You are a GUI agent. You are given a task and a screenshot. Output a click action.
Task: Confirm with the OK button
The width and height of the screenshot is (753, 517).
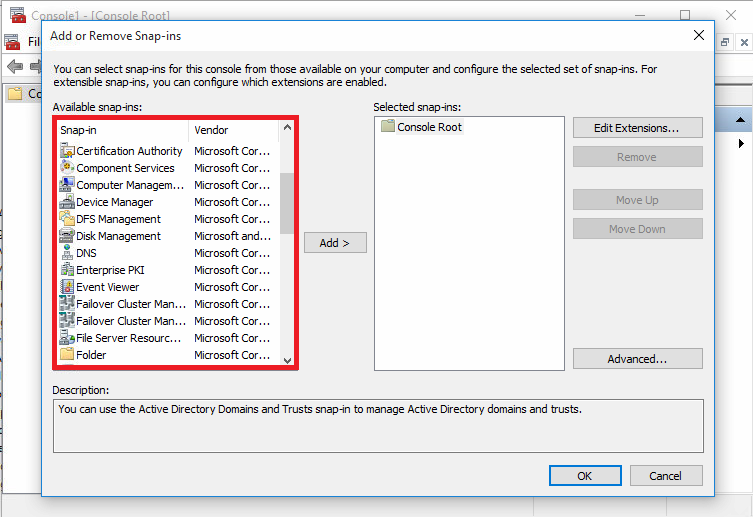click(585, 476)
